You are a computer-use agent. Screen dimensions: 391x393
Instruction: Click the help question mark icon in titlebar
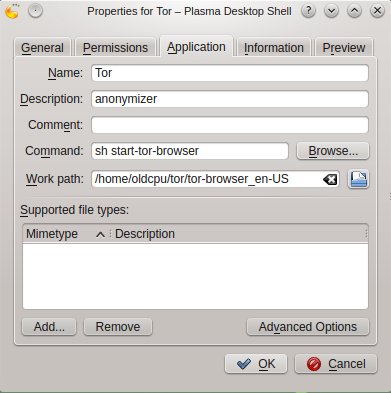point(308,11)
